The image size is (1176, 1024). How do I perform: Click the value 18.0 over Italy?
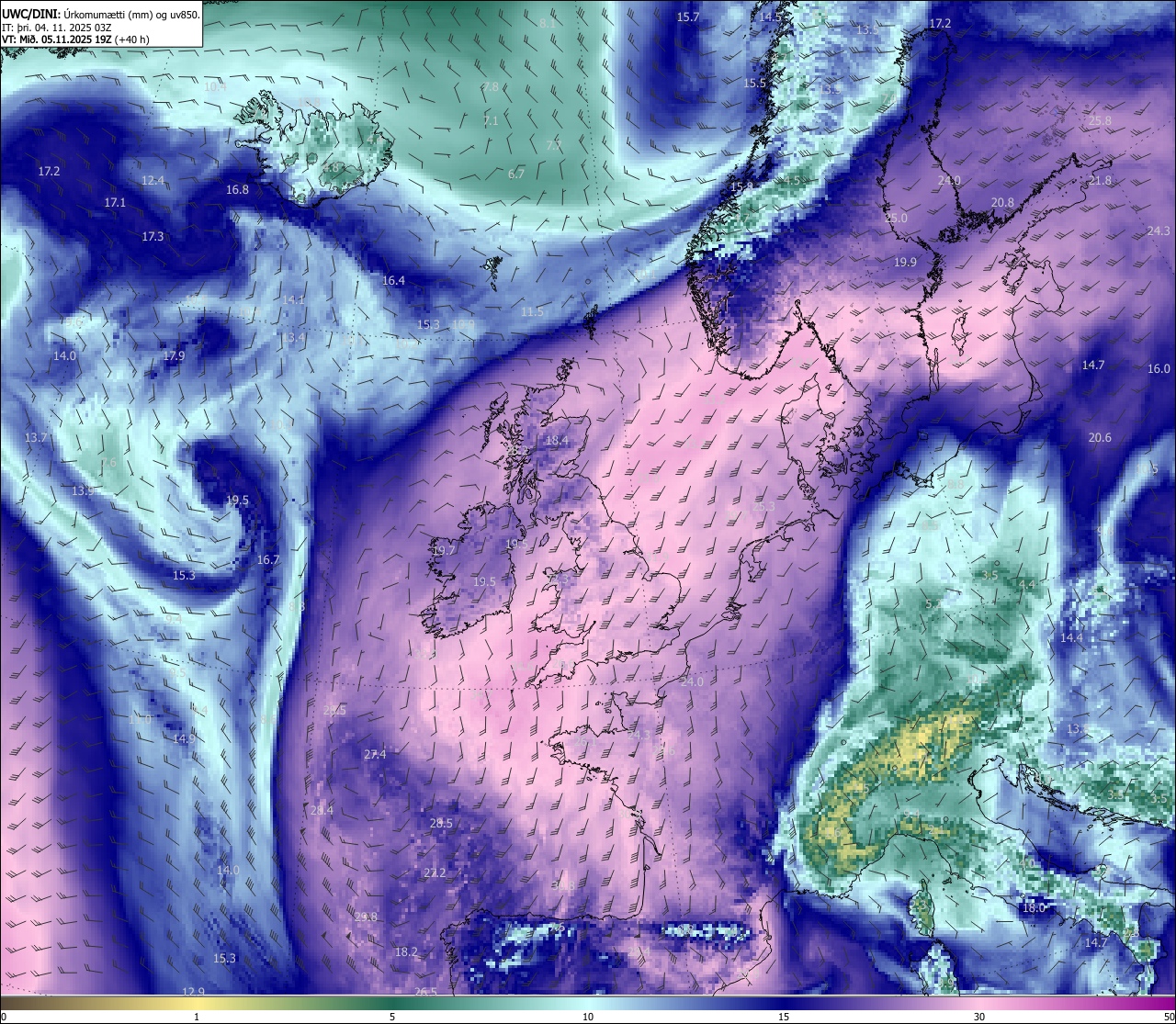point(1034,907)
